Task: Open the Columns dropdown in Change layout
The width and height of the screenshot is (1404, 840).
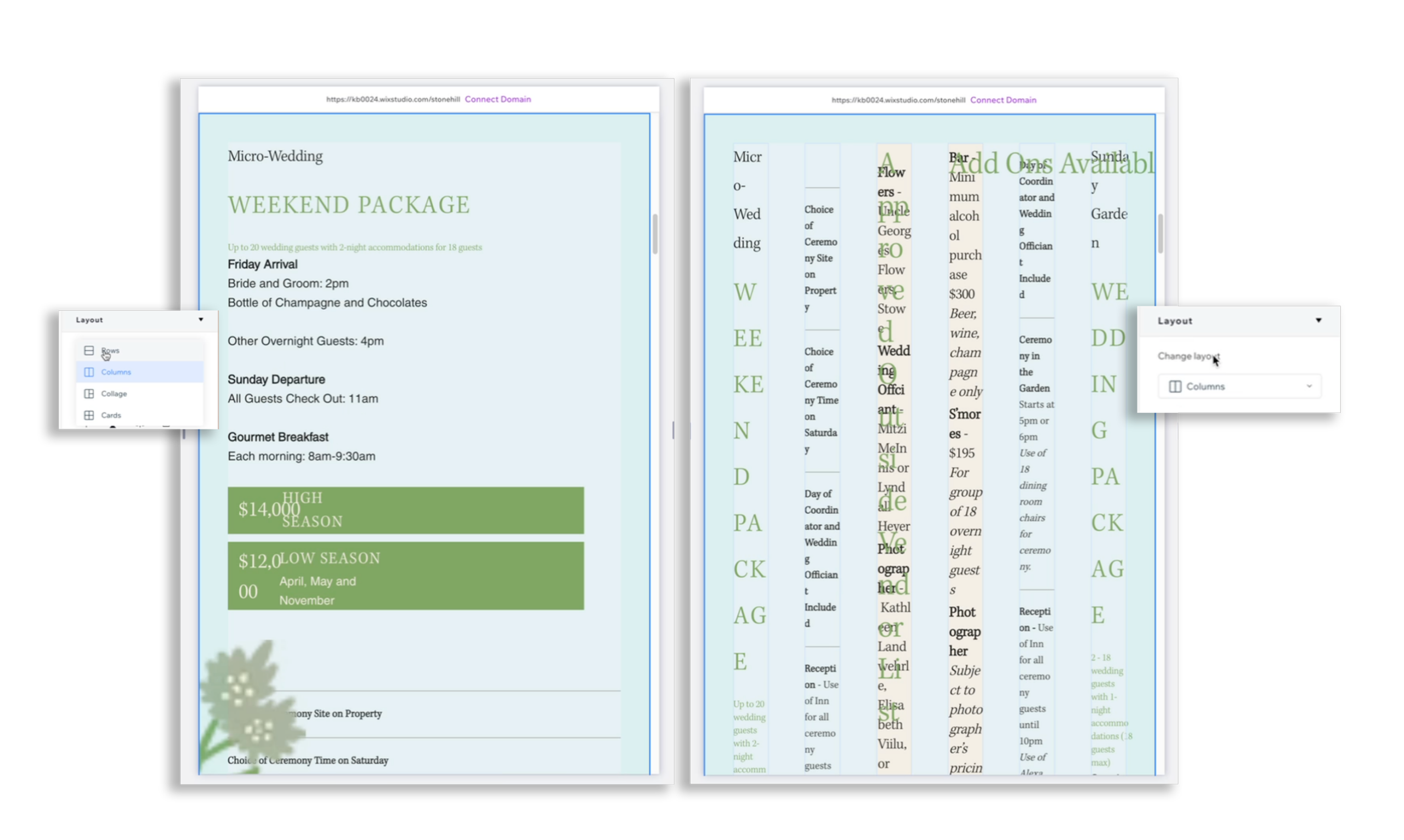Action: point(1309,386)
